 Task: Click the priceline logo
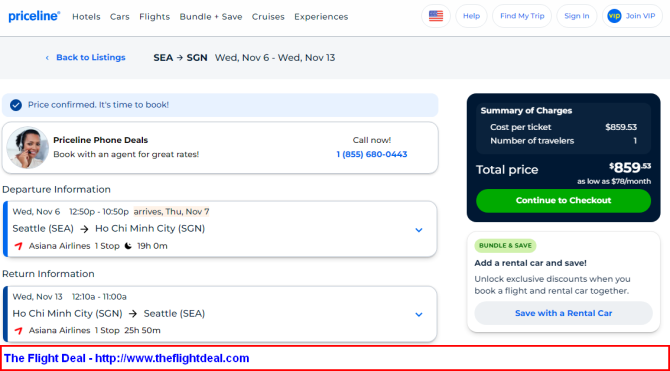pyautogui.click(x=34, y=16)
